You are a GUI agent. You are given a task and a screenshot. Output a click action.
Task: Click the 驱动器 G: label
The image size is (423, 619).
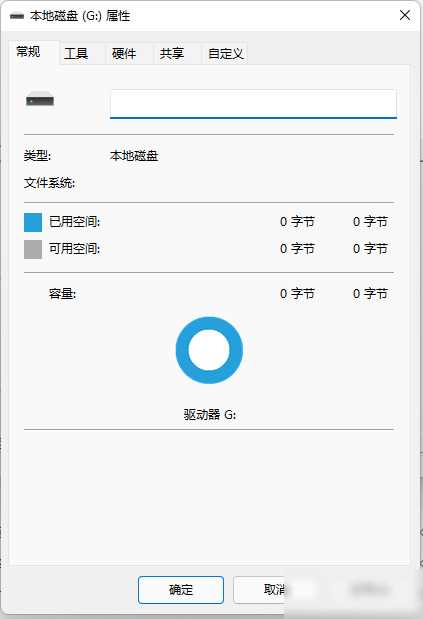(x=210, y=415)
